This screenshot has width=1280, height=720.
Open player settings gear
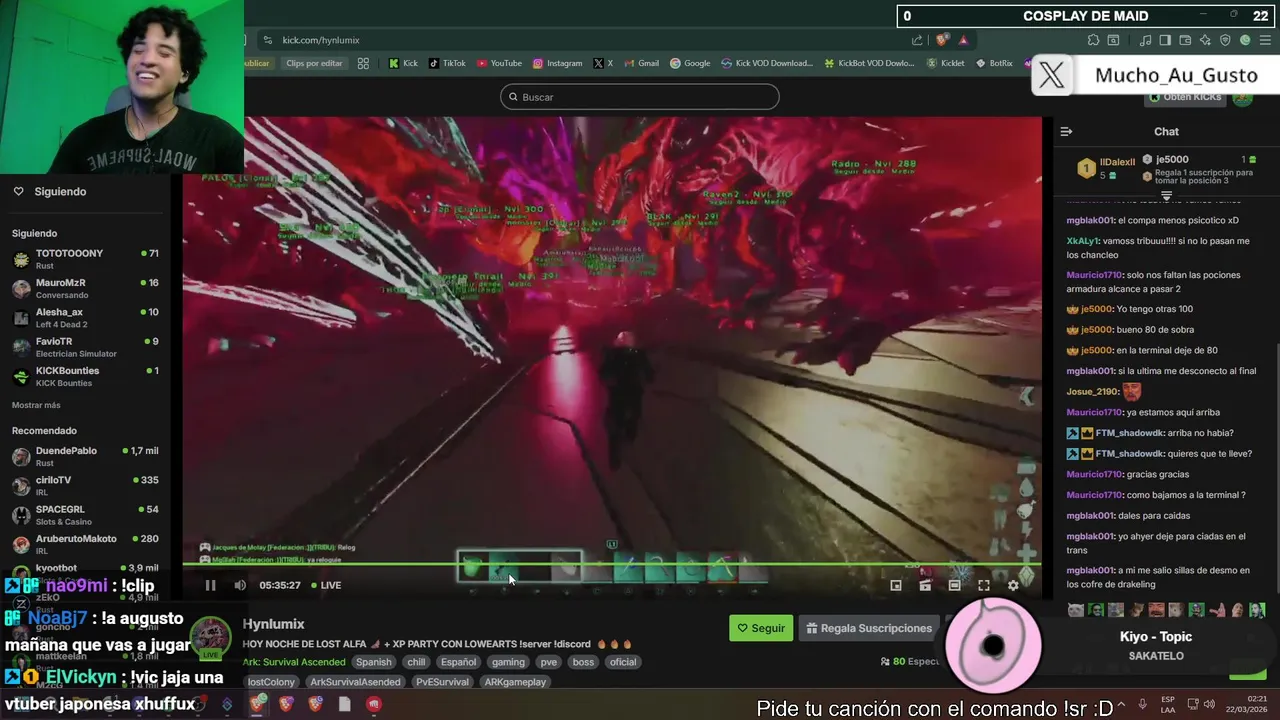click(1013, 585)
